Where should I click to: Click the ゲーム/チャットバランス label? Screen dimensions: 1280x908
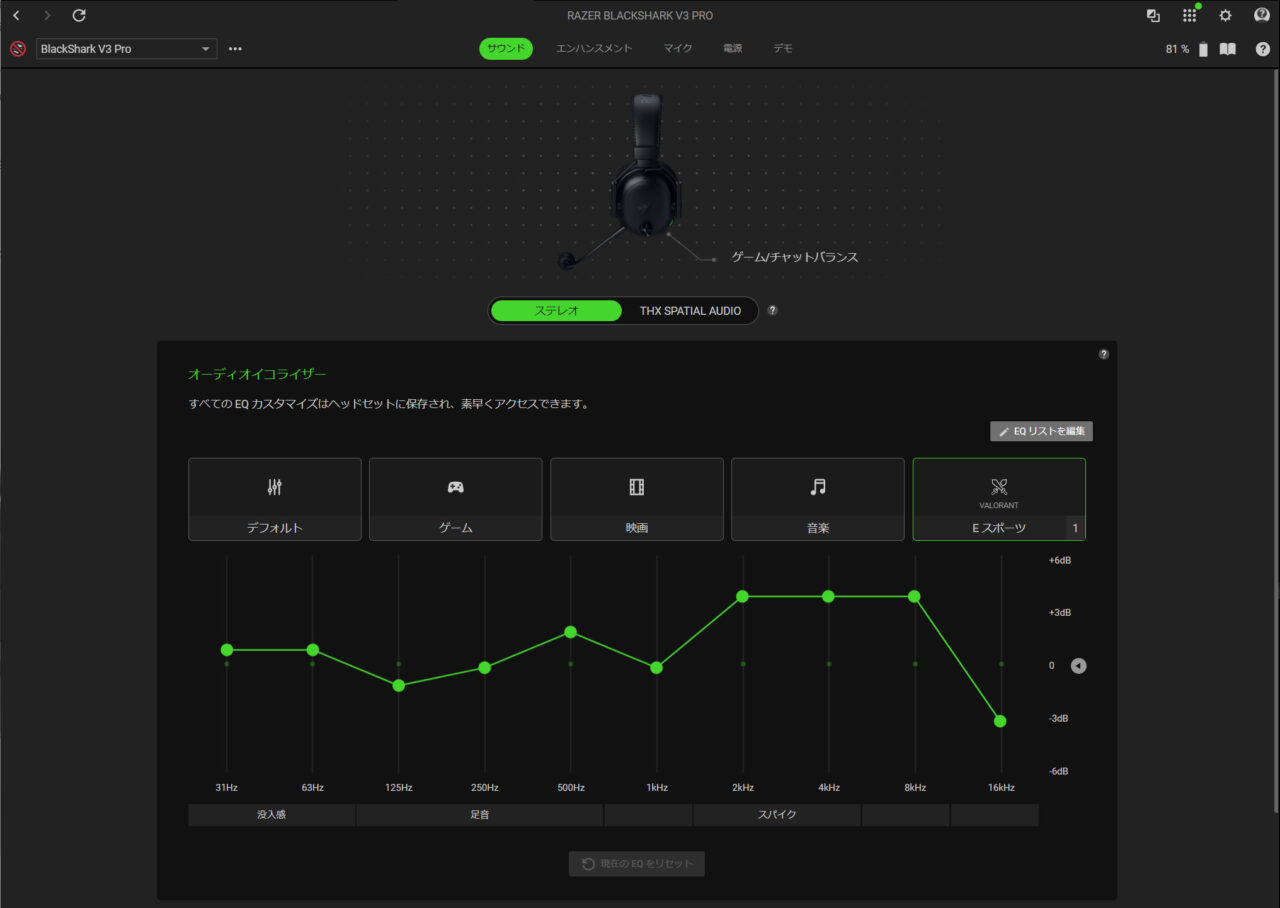[795, 258]
